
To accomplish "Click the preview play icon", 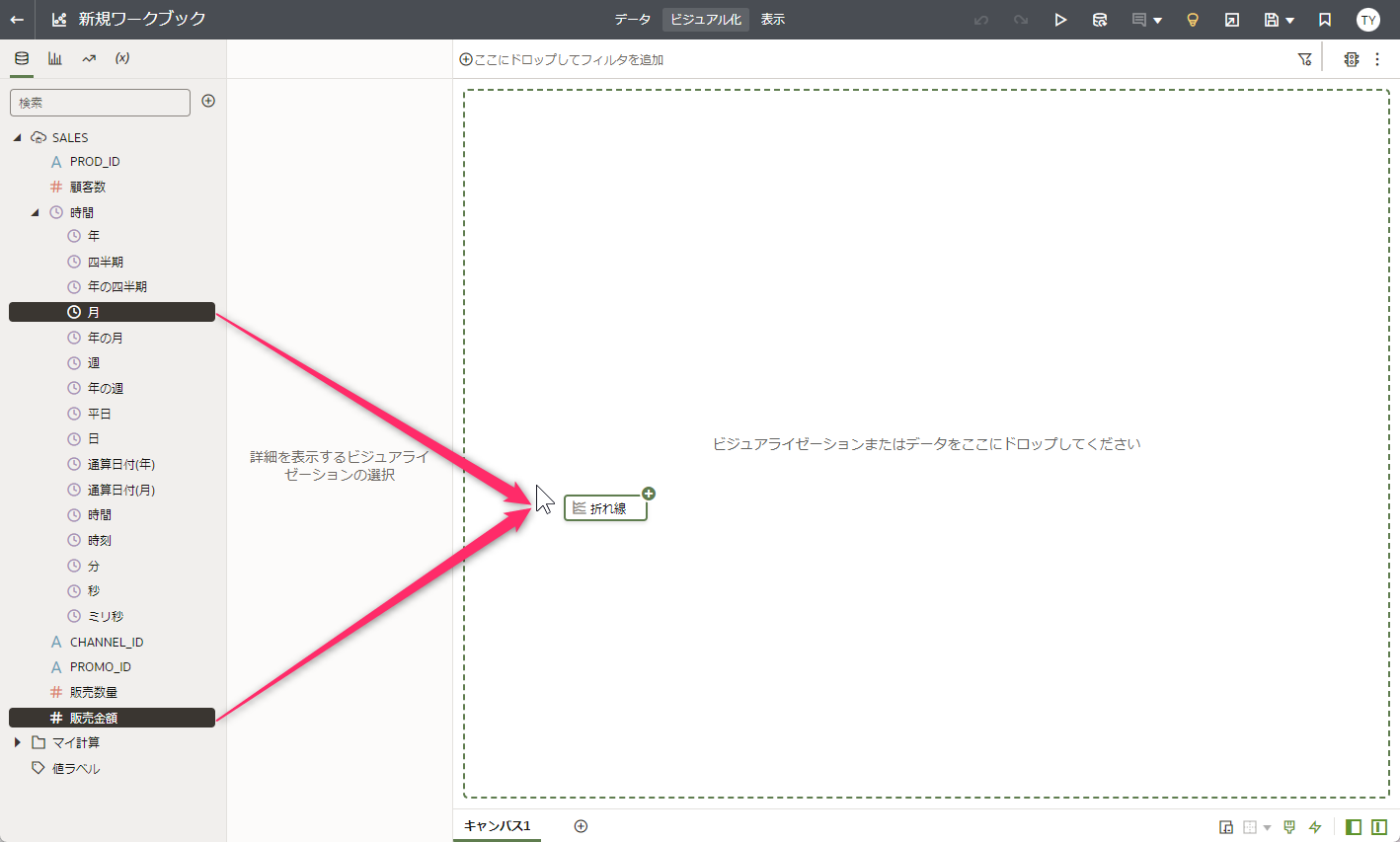I will [1060, 20].
